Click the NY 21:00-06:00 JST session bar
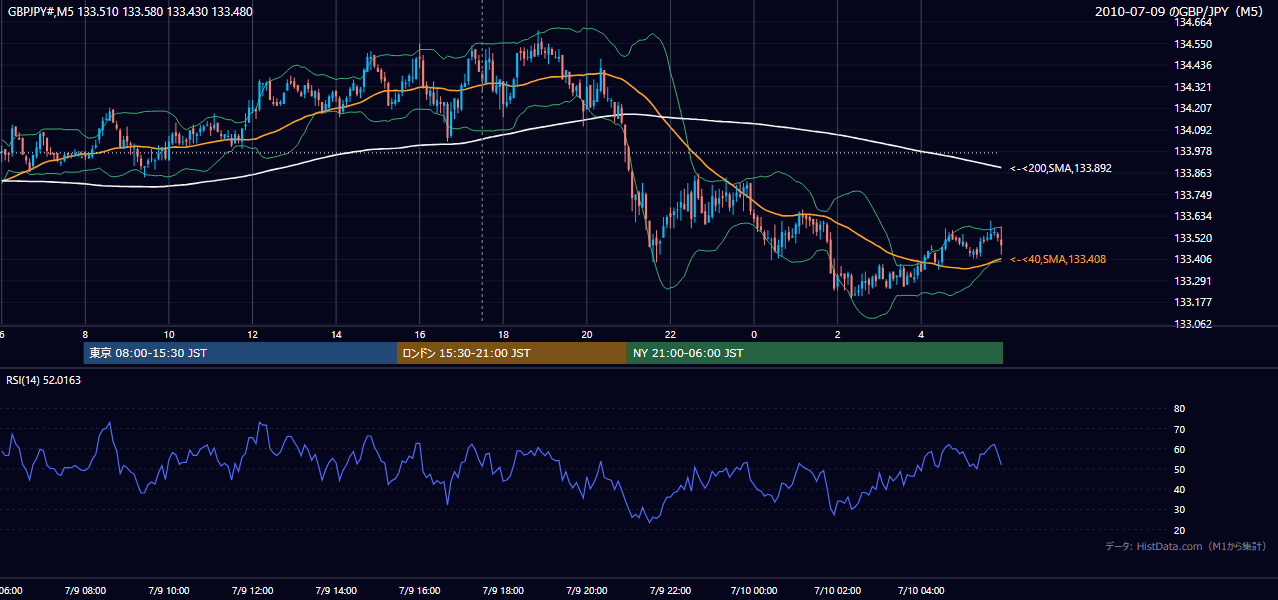This screenshot has width=1278, height=600. [x=815, y=353]
